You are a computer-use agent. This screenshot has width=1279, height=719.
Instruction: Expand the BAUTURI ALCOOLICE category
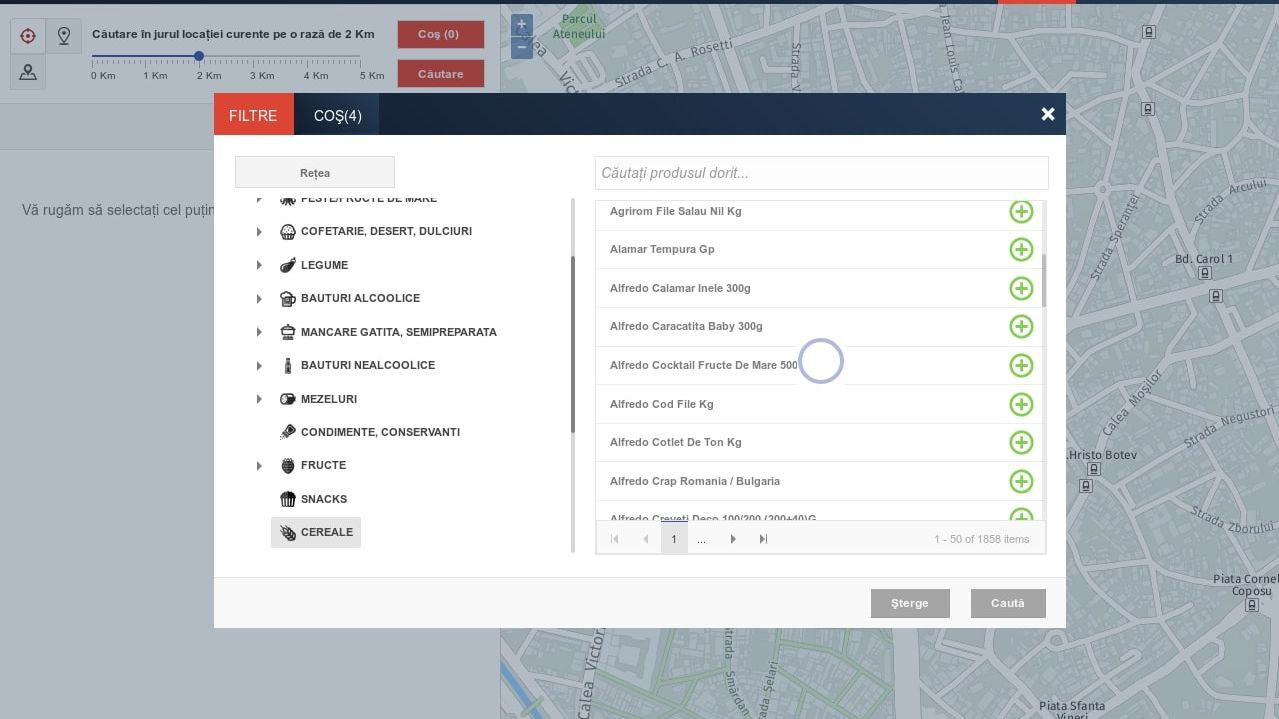click(259, 299)
